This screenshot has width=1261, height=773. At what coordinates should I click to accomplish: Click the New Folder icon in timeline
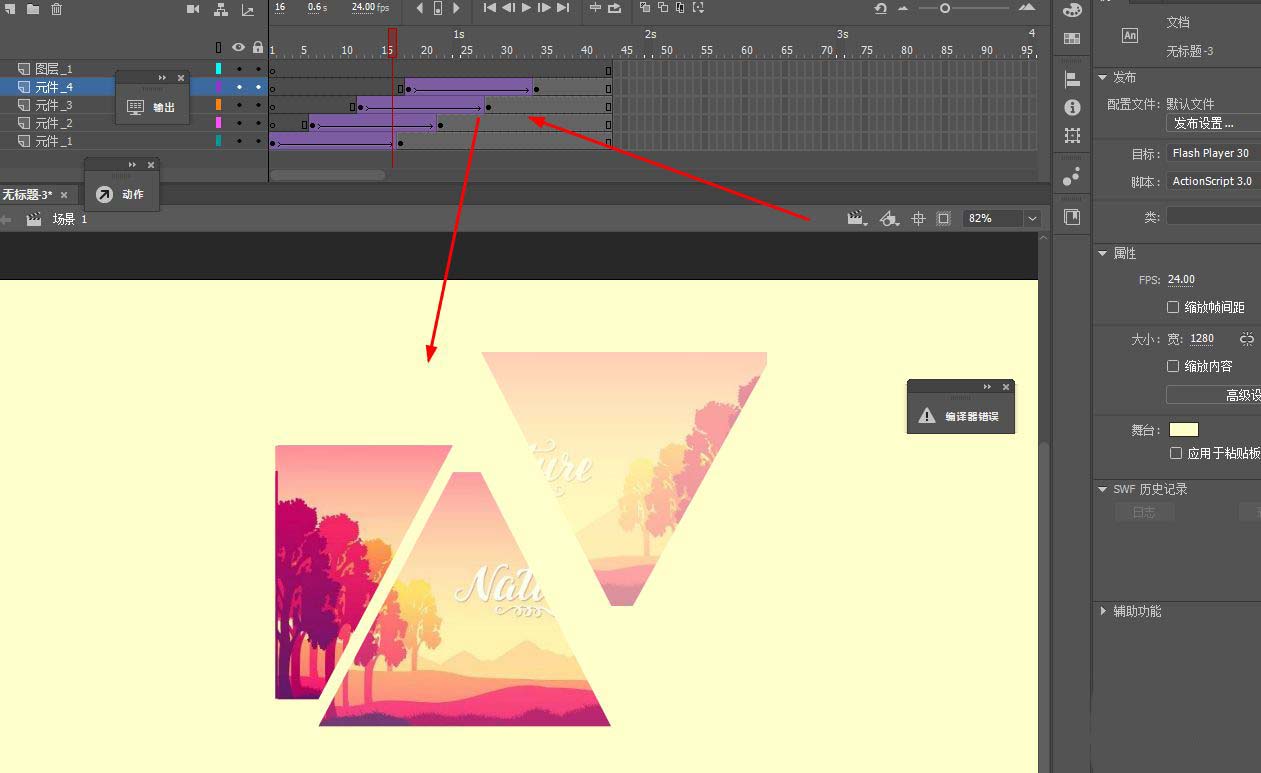[33, 9]
